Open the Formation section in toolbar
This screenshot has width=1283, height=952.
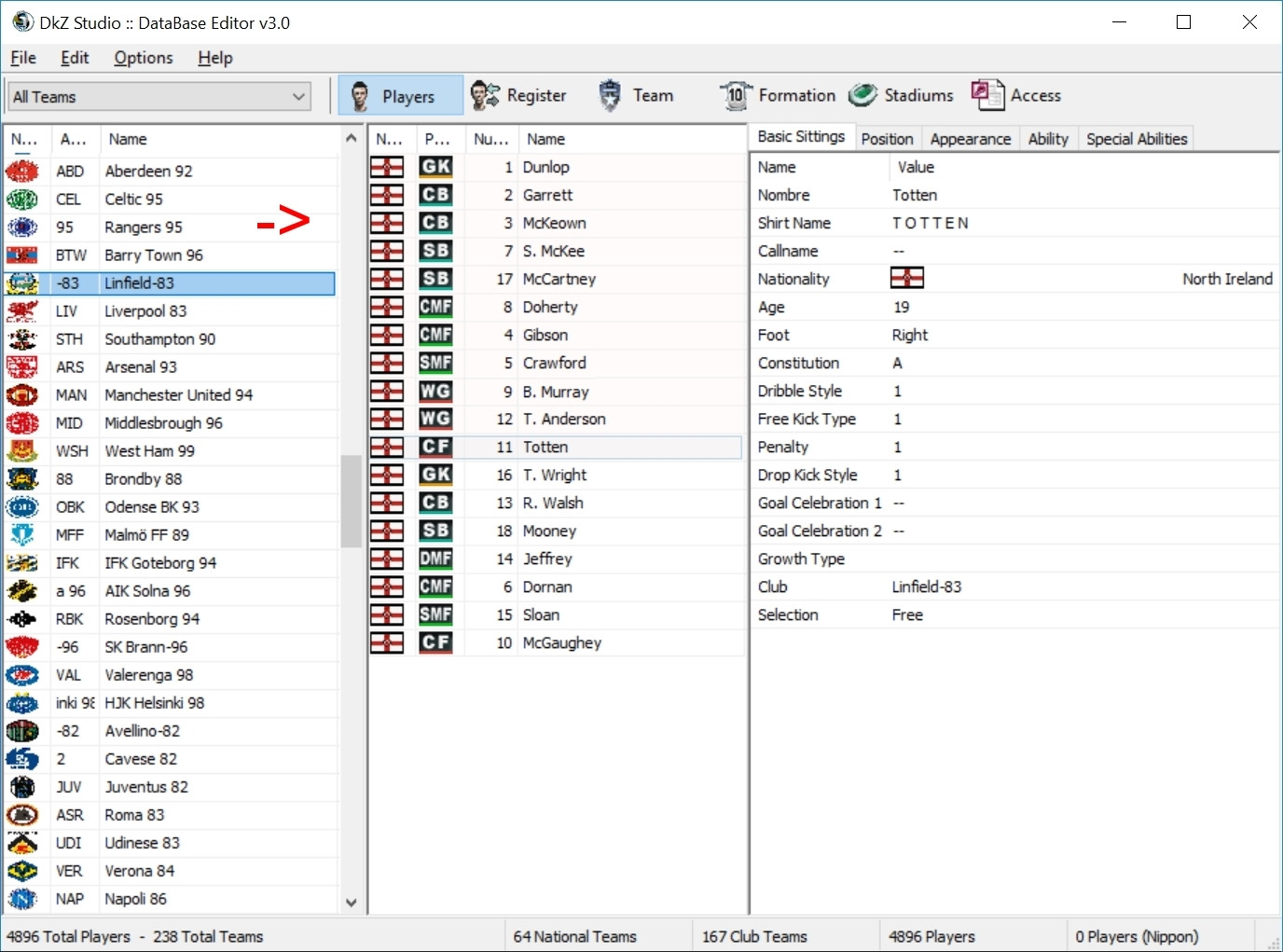click(x=778, y=95)
